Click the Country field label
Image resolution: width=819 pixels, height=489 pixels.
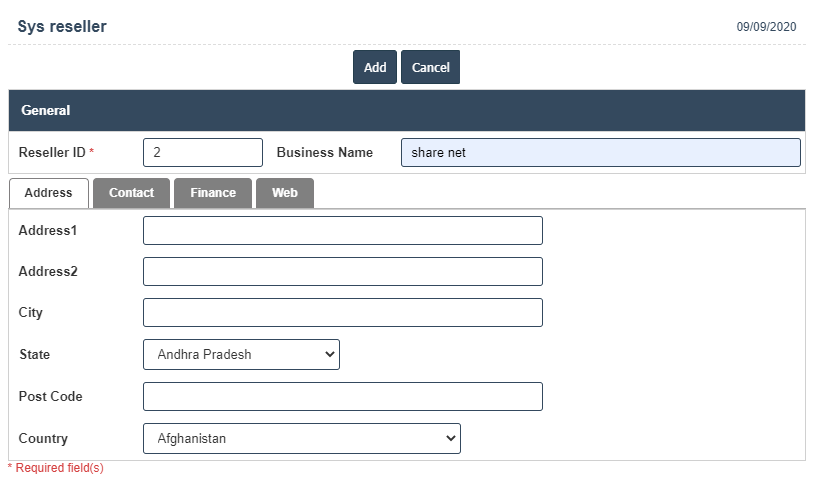tap(43, 438)
